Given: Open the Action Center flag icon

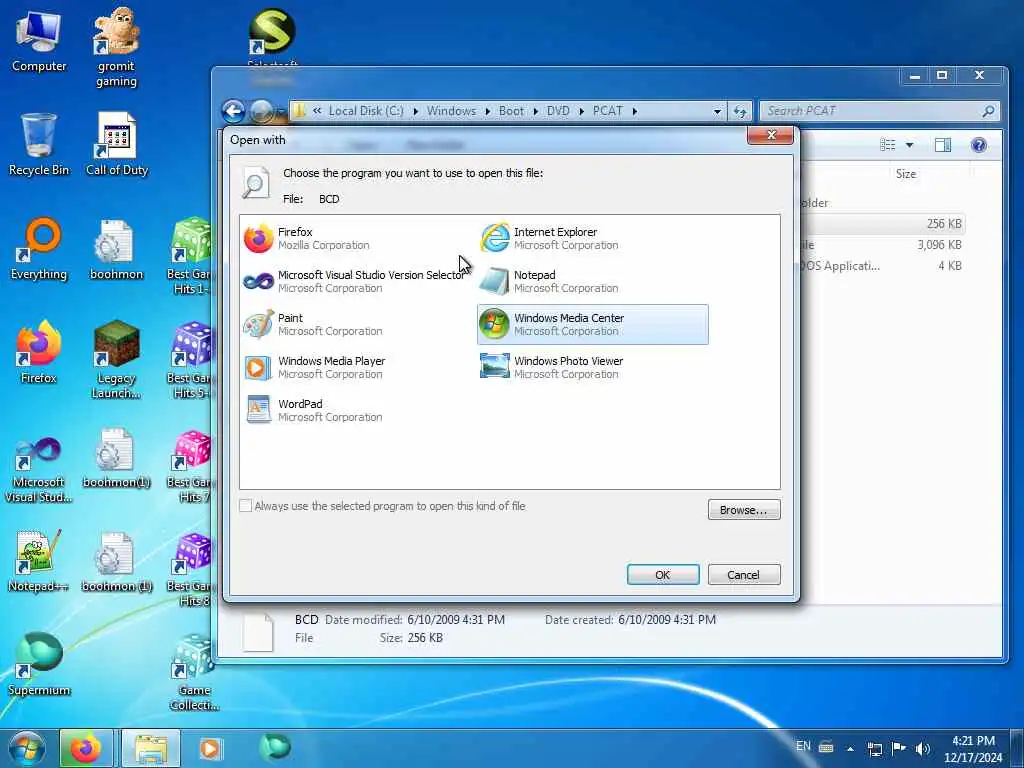Looking at the screenshot, I should tap(899, 748).
